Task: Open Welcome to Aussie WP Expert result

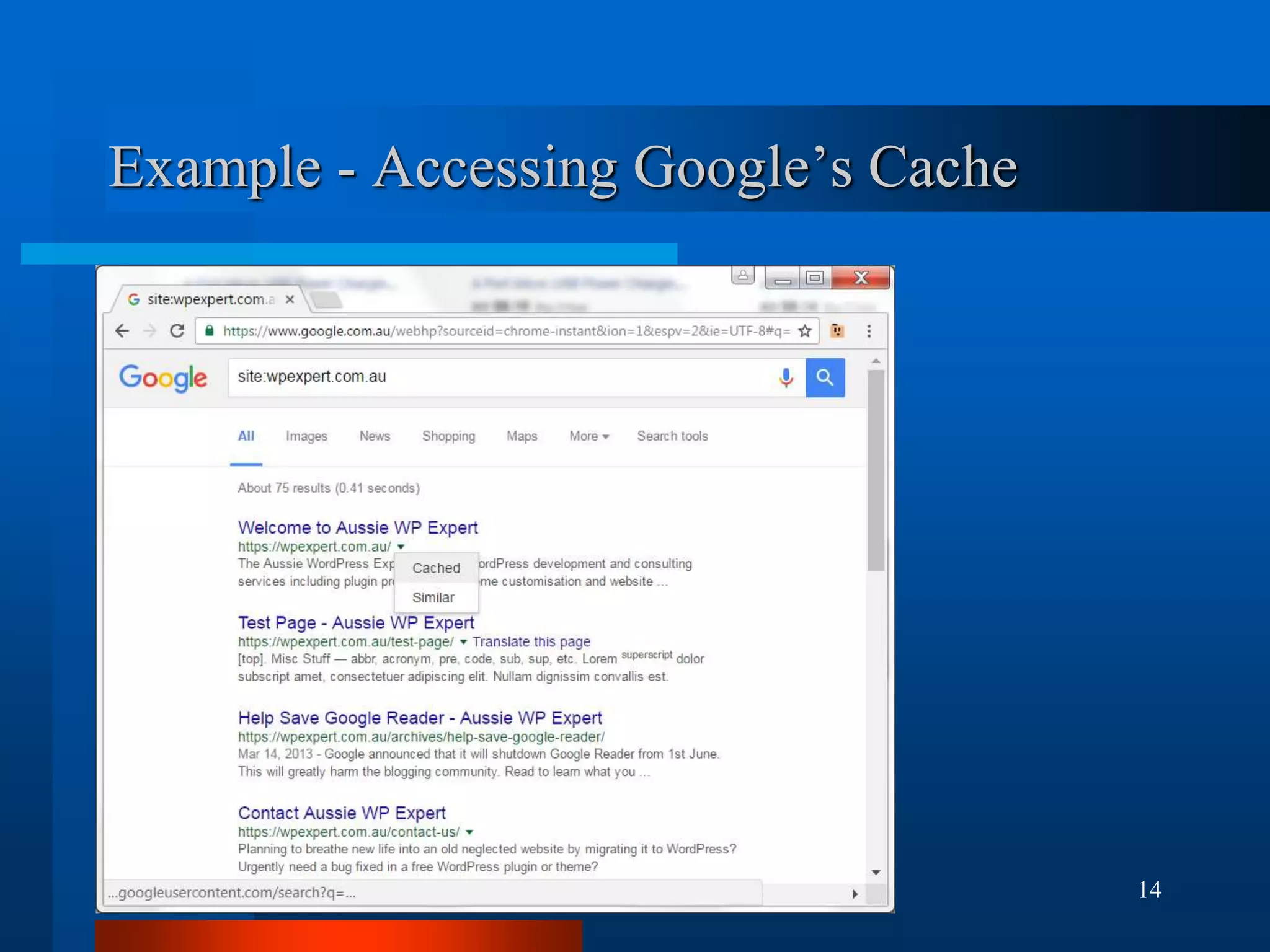Action: tap(358, 527)
